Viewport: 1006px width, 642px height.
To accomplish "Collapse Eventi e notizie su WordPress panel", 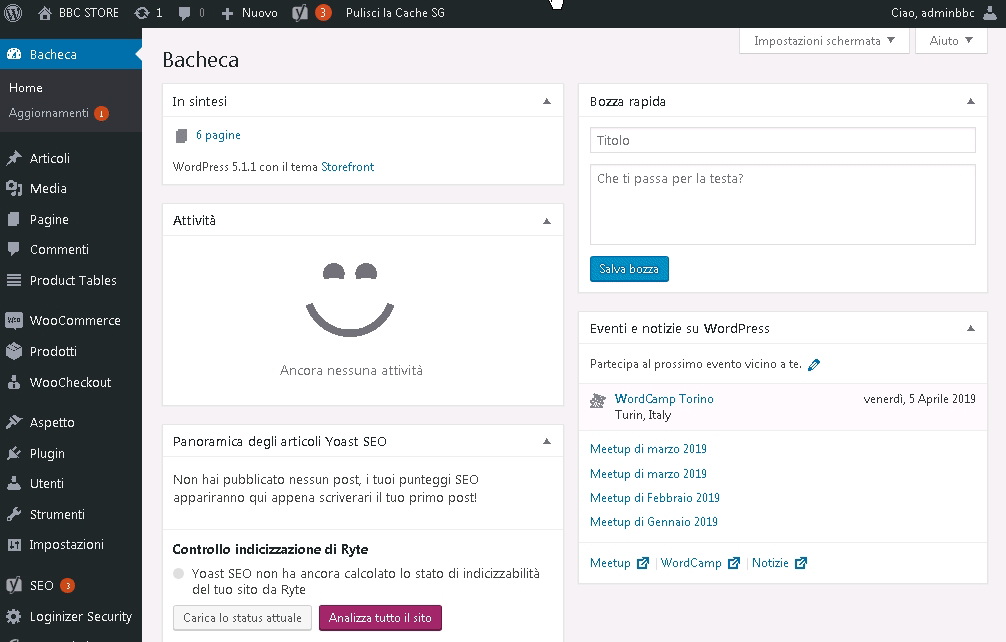I will coord(971,328).
